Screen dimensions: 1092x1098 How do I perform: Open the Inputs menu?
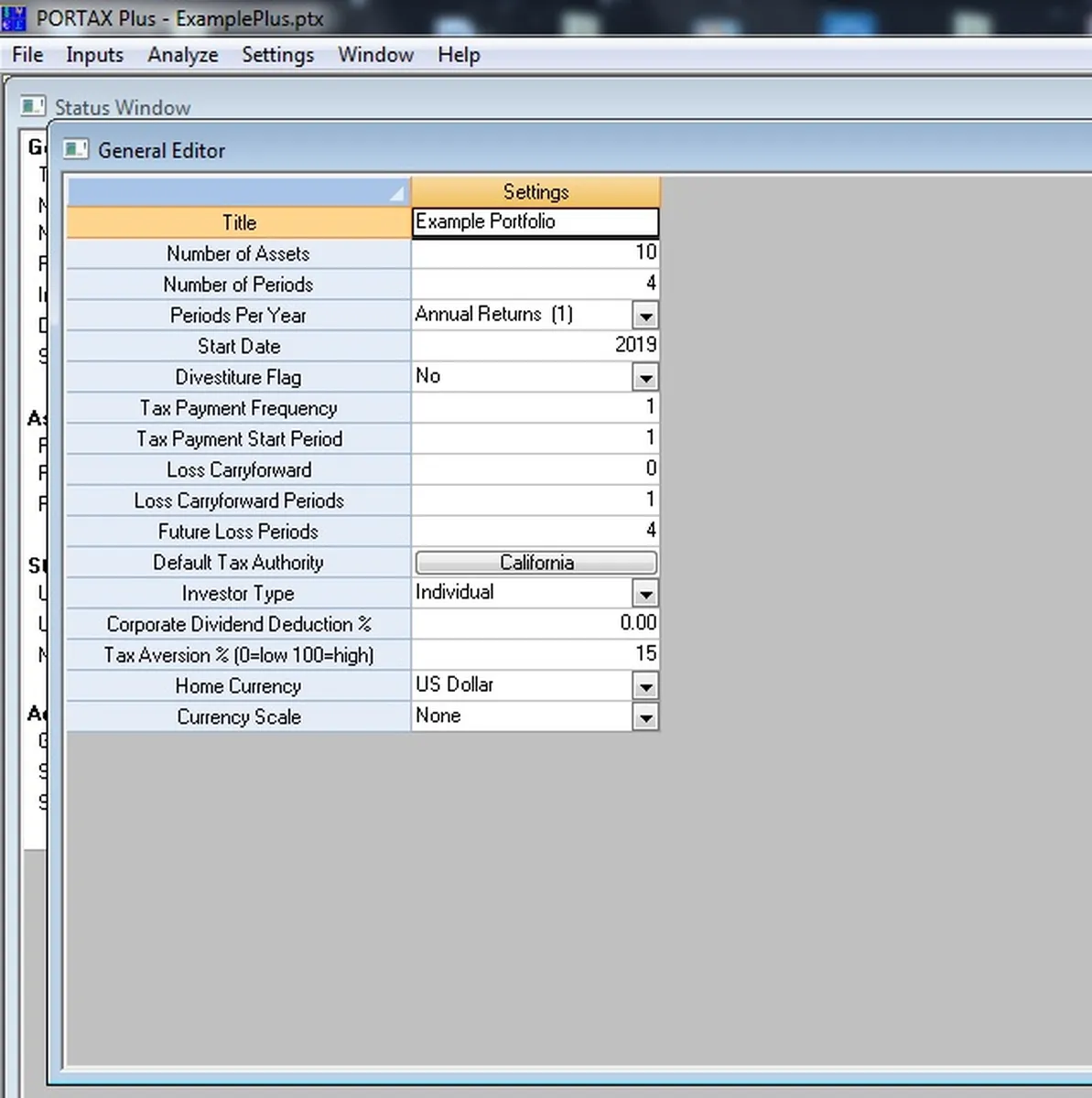[94, 55]
